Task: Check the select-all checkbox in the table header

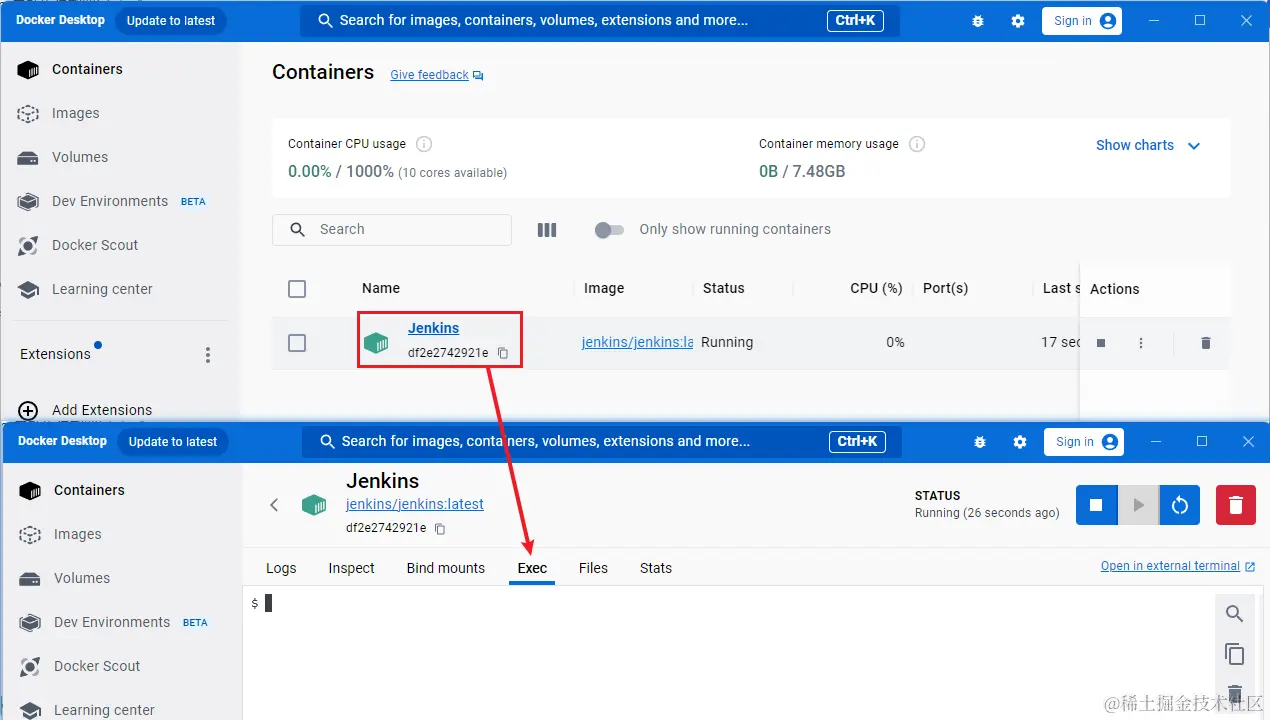Action: 297,289
